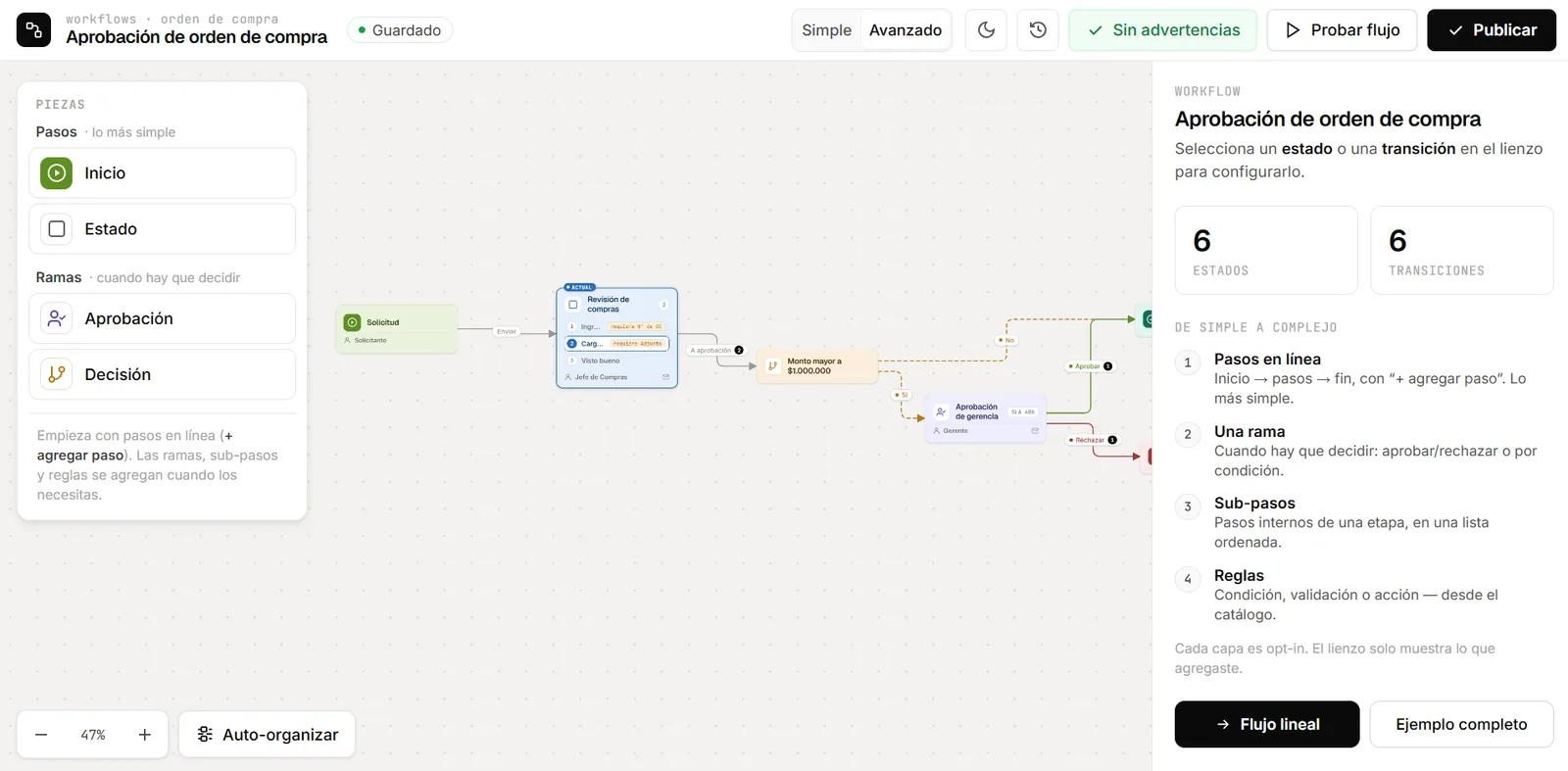The height and width of the screenshot is (771, 1568).
Task: Select the Solicitud node on canvas
Action: [x=396, y=329]
